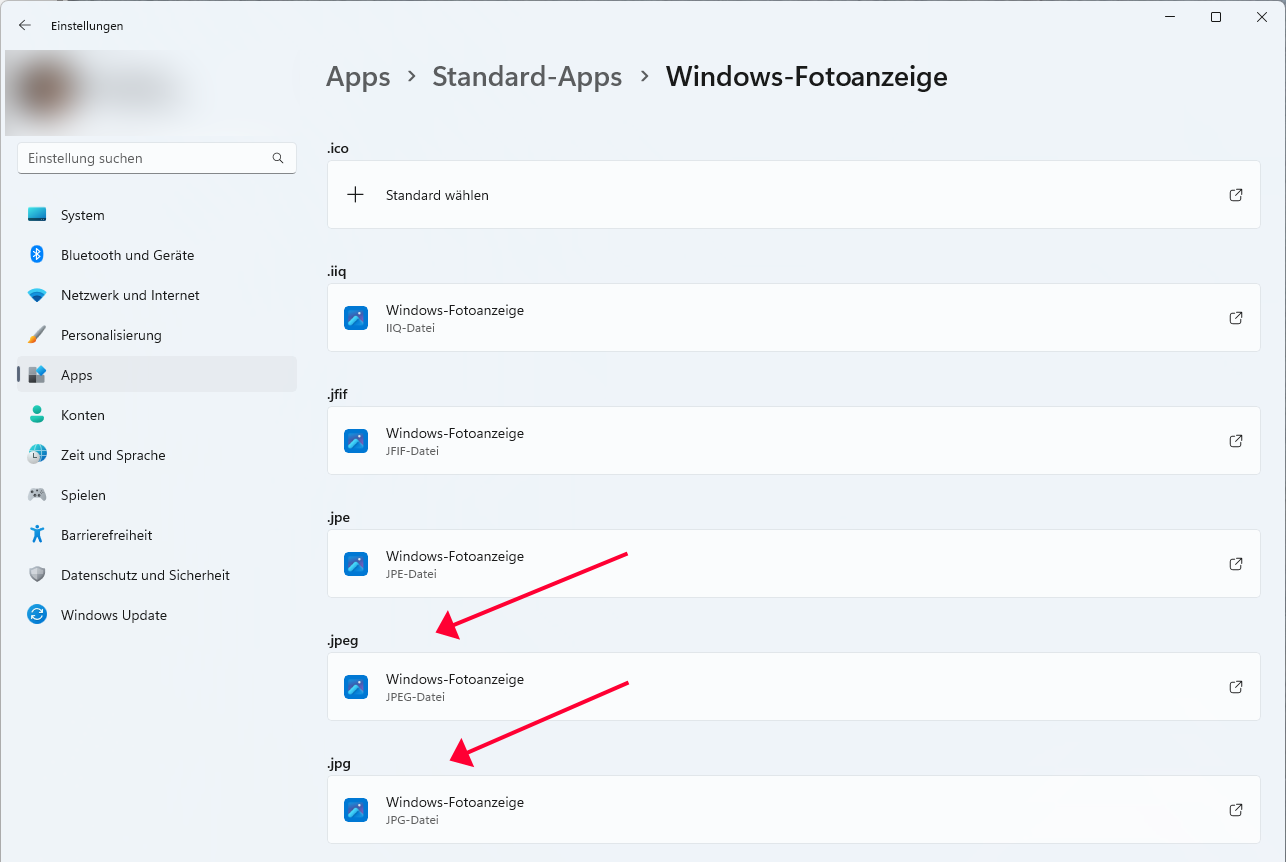
Task: Focus the Einstellung suchen field
Action: pos(157,158)
